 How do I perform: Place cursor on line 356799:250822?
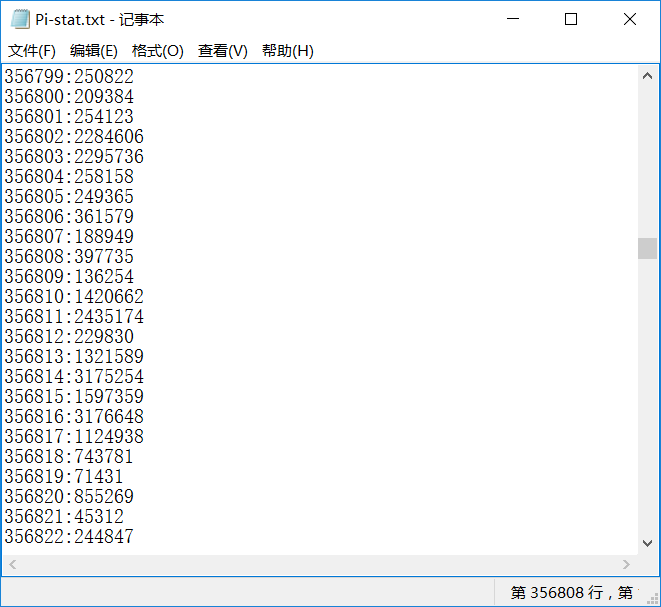pos(69,77)
